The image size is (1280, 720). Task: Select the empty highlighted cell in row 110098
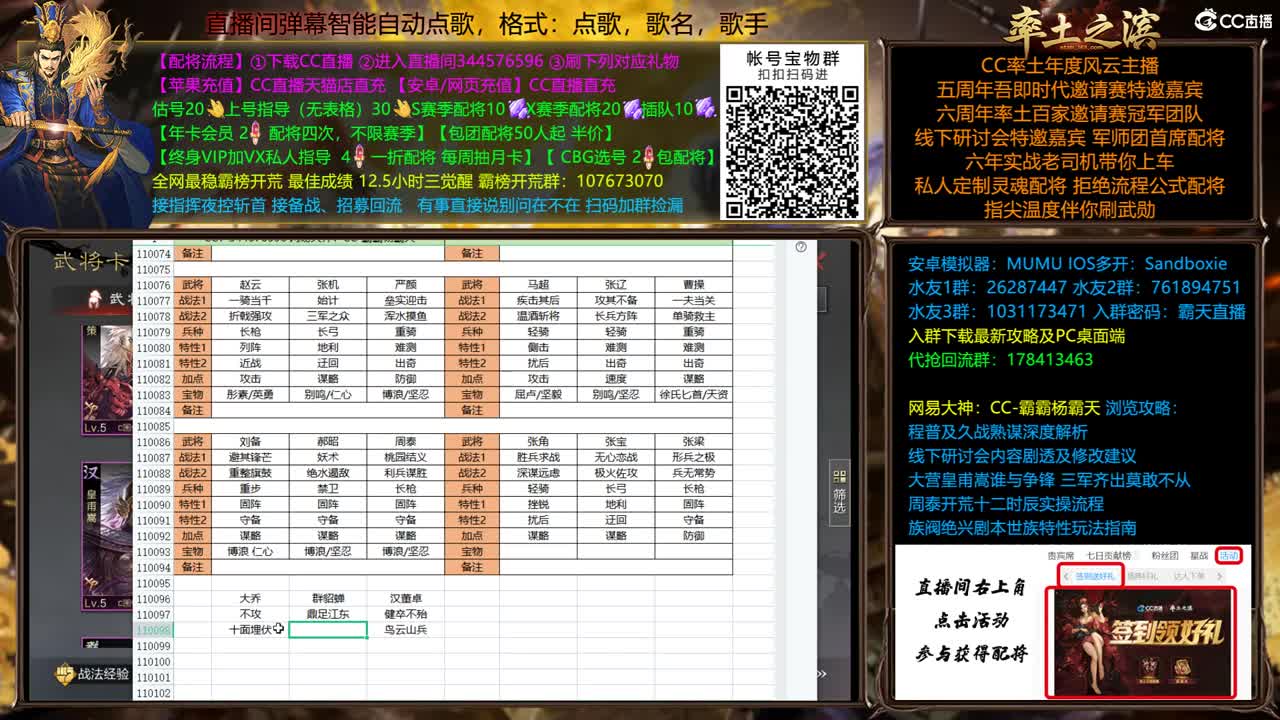tap(328, 630)
